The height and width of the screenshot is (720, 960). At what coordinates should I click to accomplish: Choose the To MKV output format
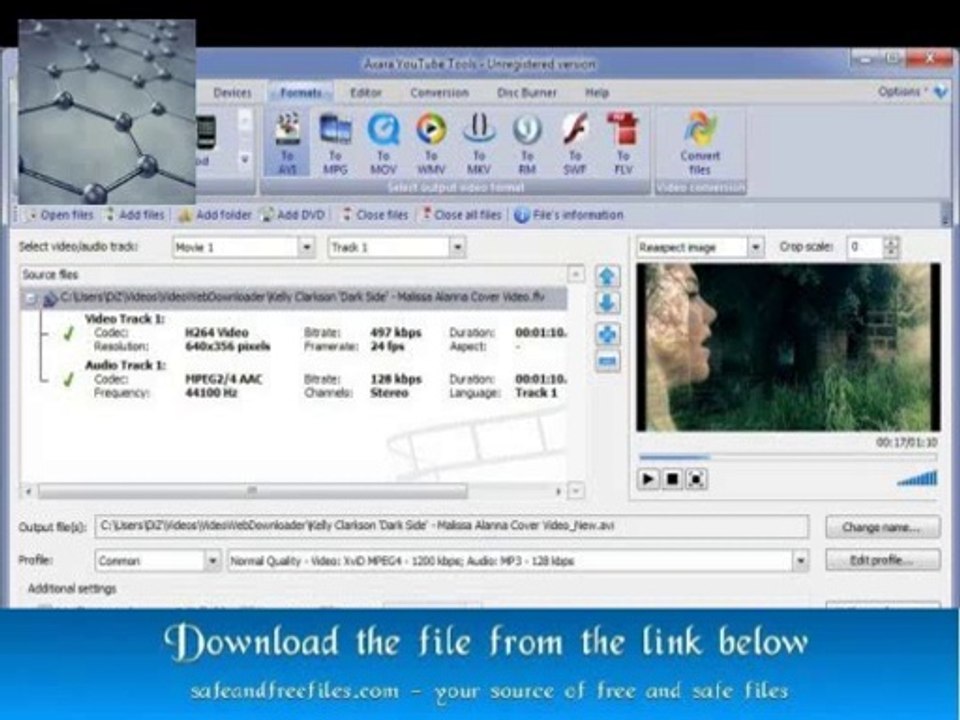(479, 143)
